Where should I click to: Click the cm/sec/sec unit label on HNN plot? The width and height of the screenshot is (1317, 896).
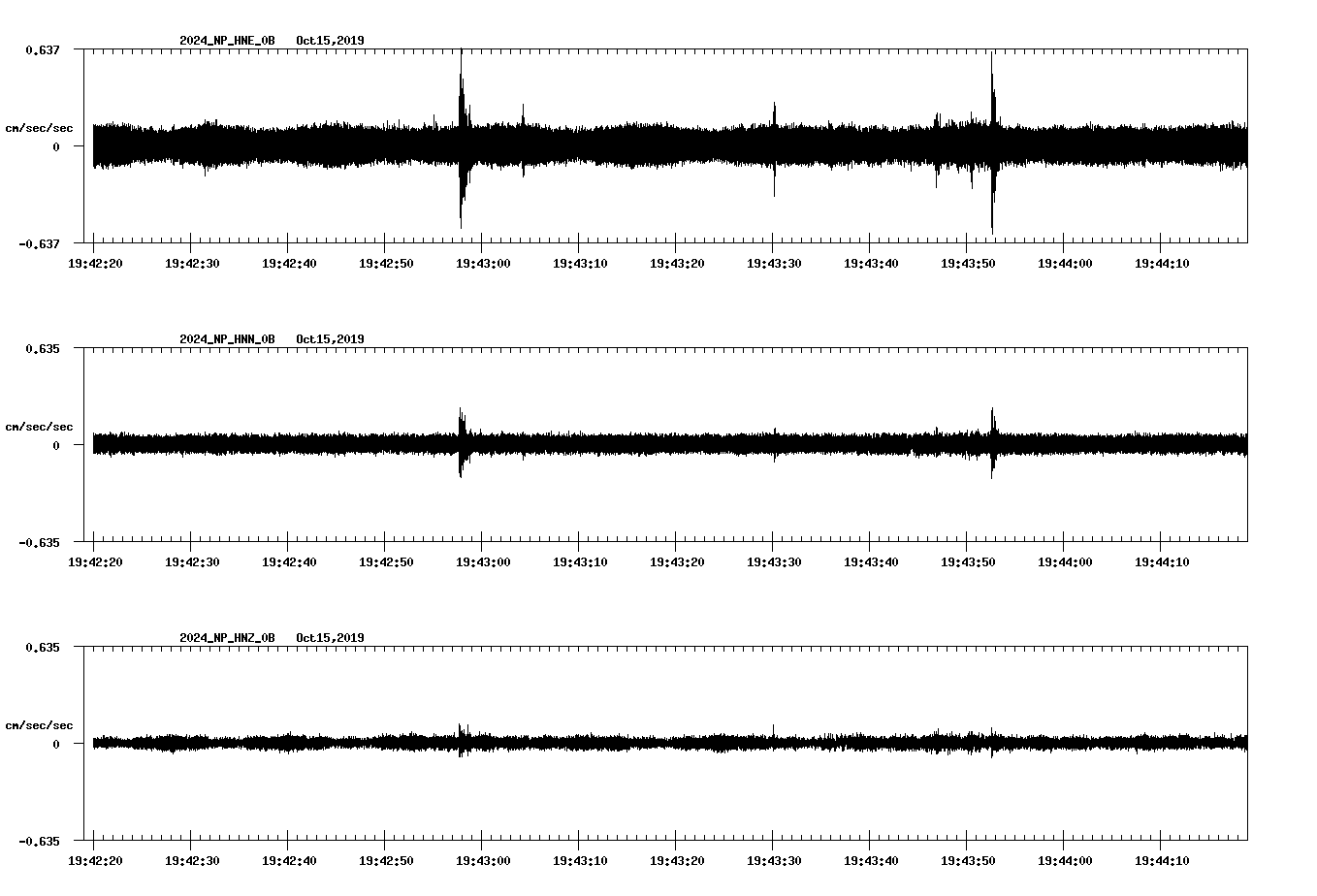(x=39, y=427)
